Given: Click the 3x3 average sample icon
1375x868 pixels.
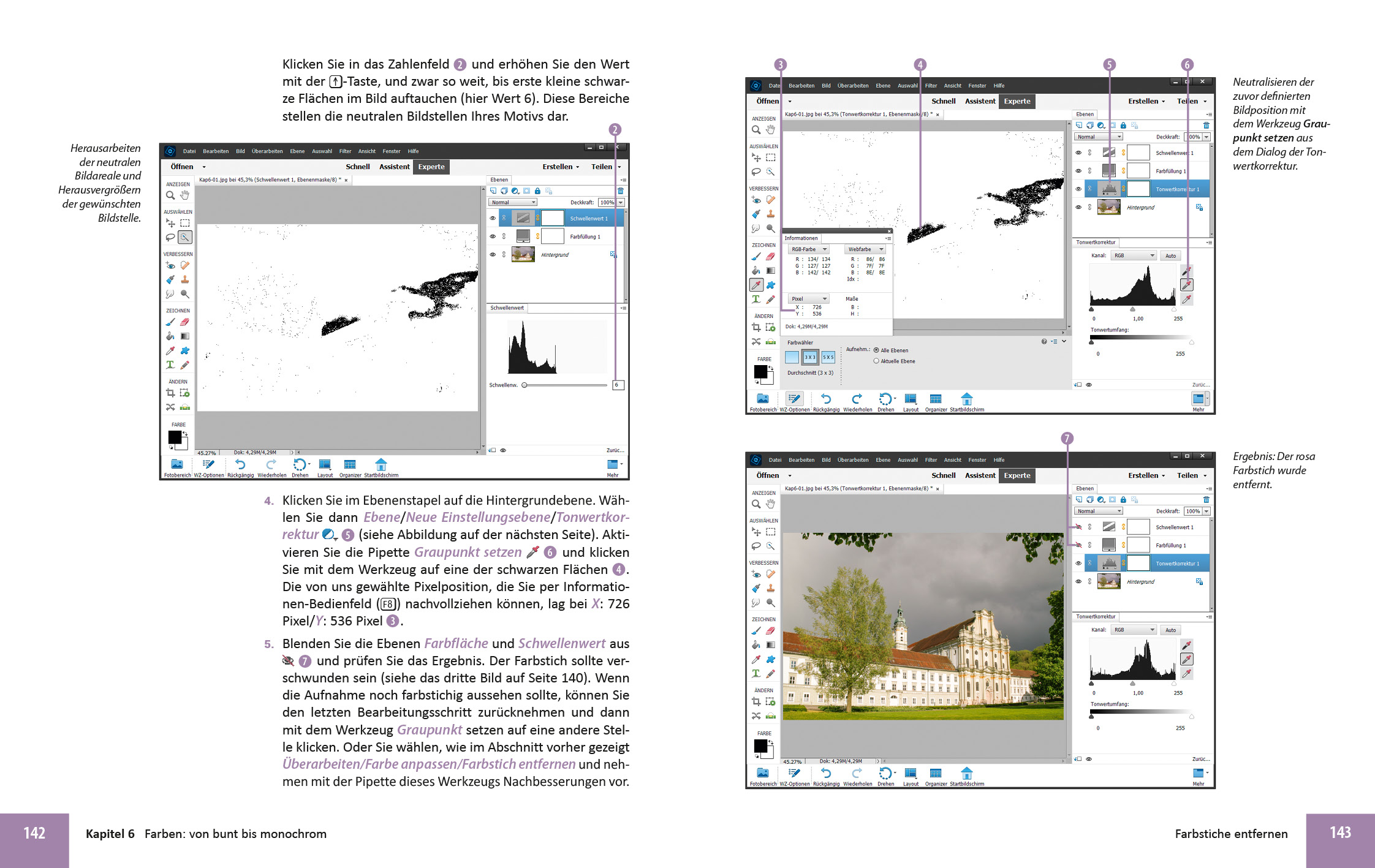Looking at the screenshot, I should (810, 357).
